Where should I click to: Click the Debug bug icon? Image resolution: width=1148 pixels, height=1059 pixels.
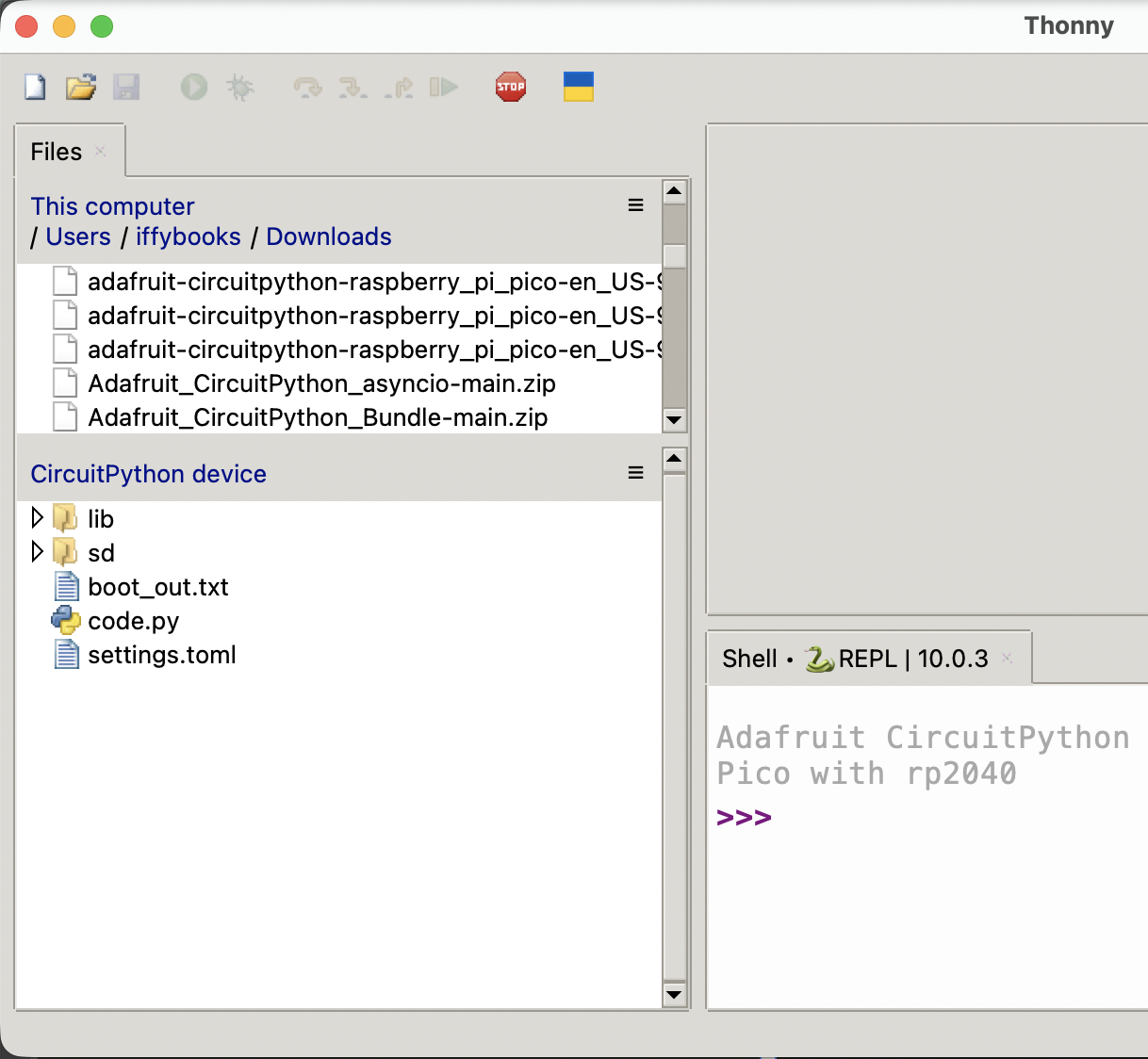240,88
